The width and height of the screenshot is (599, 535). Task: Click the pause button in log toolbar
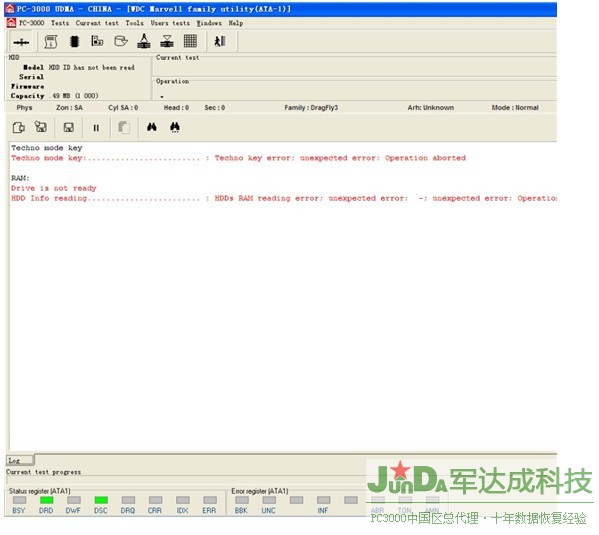click(x=96, y=128)
